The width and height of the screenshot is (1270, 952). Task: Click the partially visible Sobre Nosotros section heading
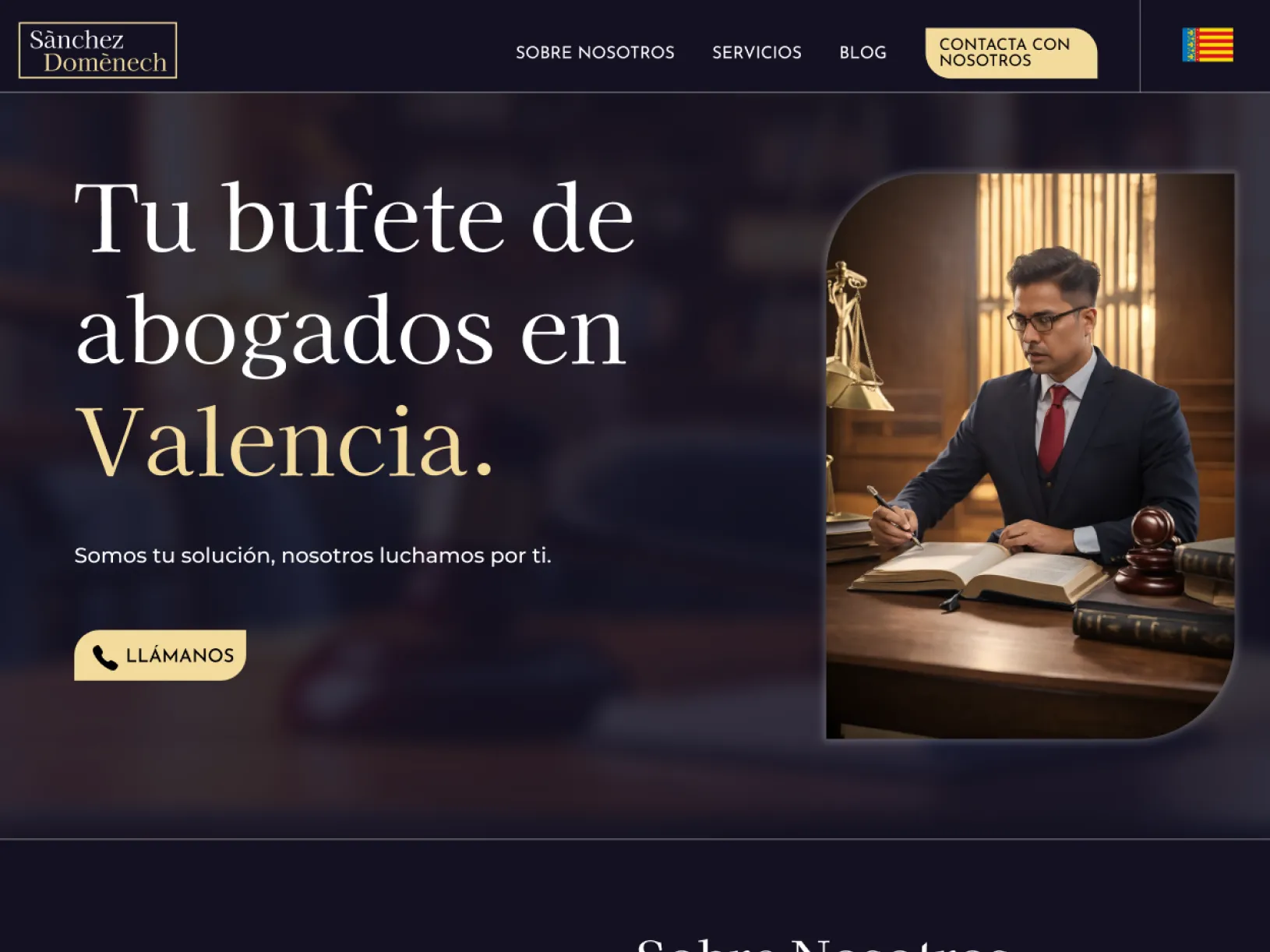tap(822, 943)
